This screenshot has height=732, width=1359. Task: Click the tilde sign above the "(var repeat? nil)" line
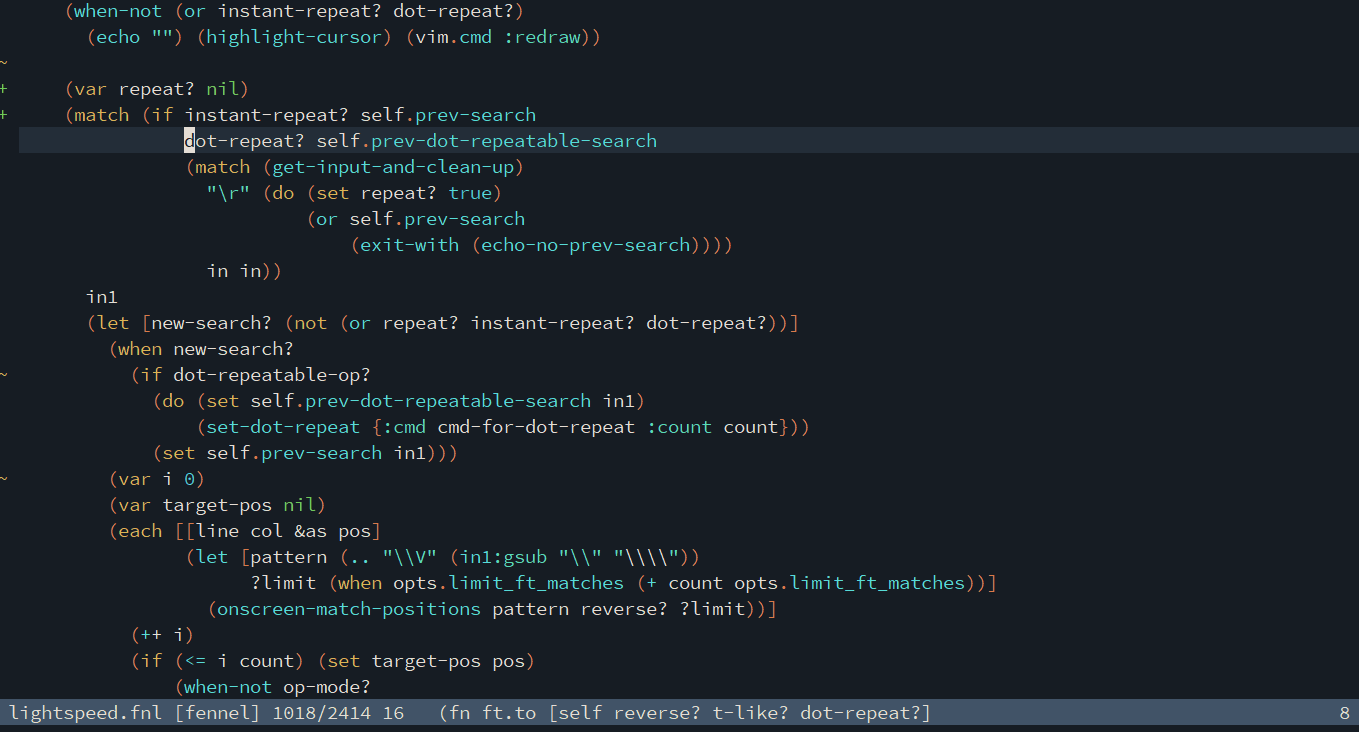click(4, 63)
